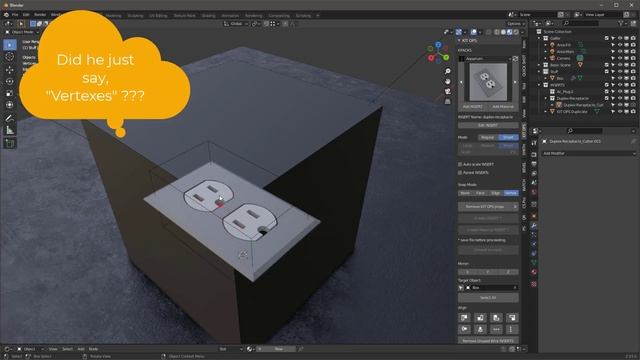Set Snap Mode to Face
This screenshot has height=360, width=640.
pos(480,193)
